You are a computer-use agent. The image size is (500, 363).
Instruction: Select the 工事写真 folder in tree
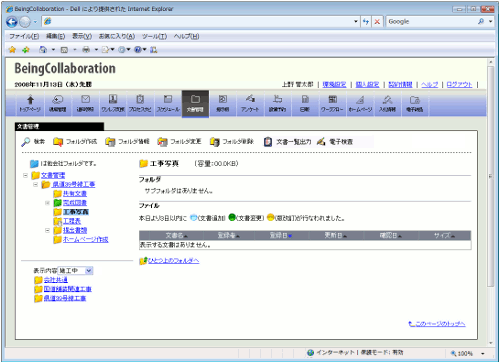pos(76,212)
